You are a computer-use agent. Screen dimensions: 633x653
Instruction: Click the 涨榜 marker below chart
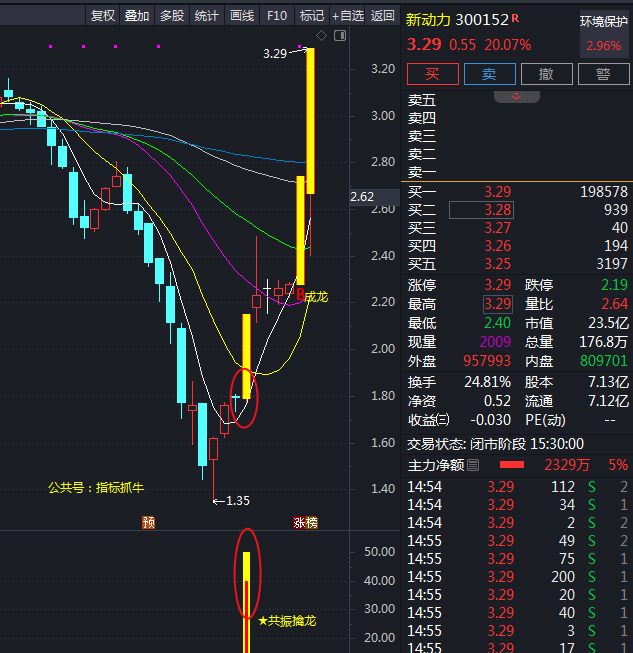[x=305, y=522]
